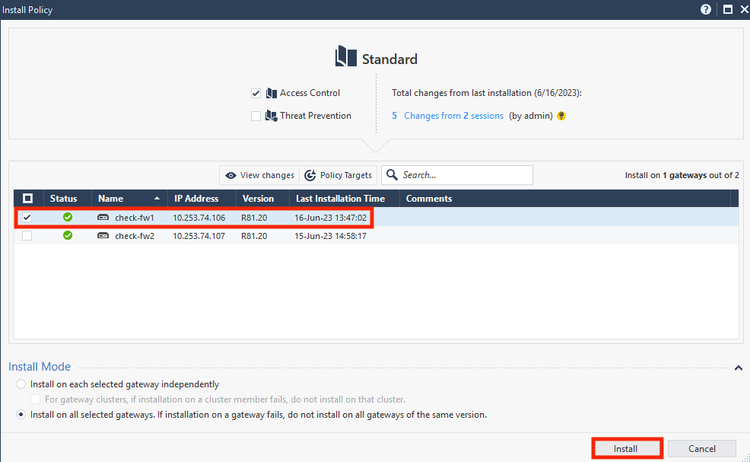Viewport: 750px width, 462px height.
Task: Uncheck the Access Control checkbox
Action: pyautogui.click(x=256, y=93)
